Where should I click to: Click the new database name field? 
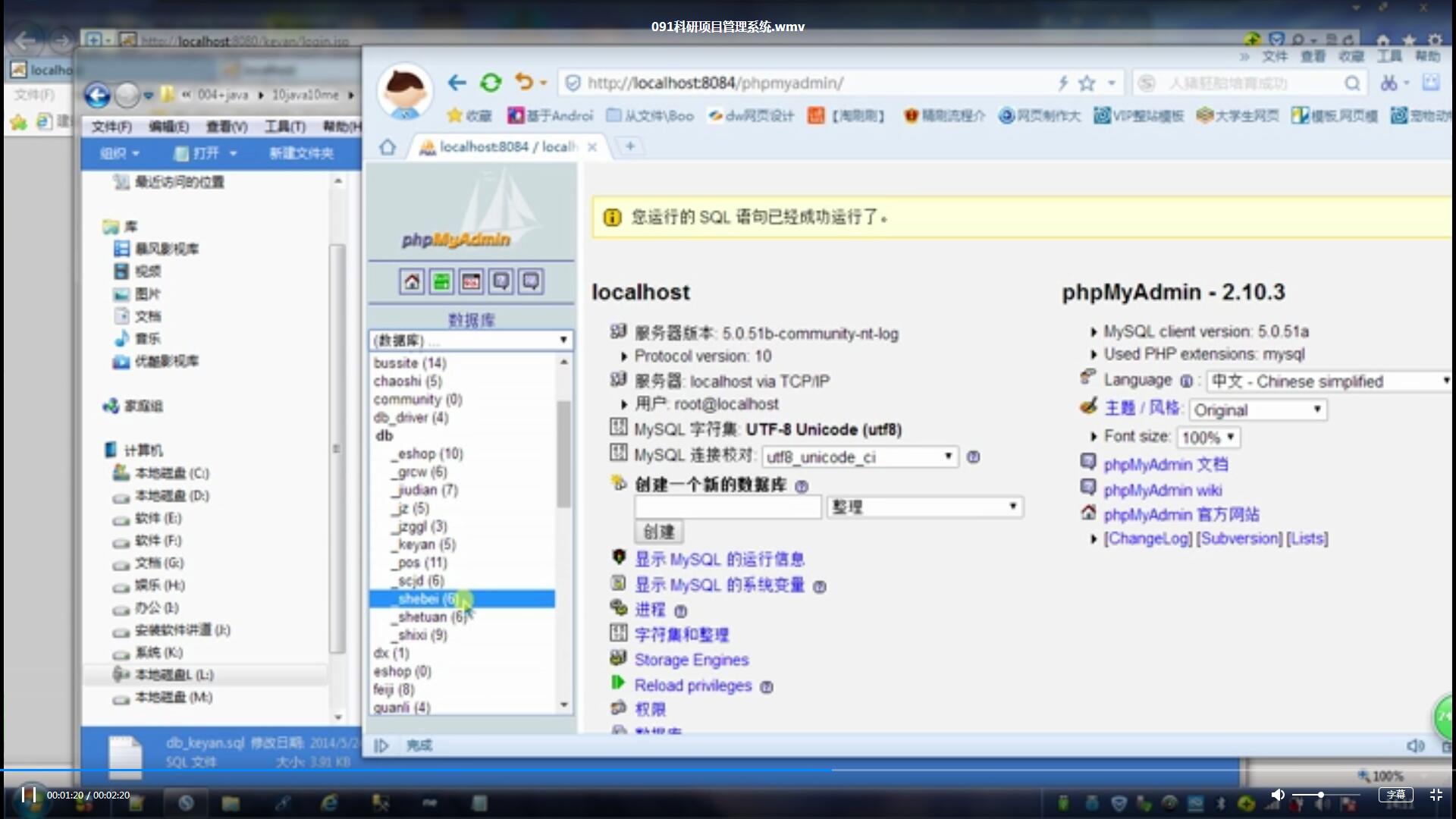(x=728, y=507)
